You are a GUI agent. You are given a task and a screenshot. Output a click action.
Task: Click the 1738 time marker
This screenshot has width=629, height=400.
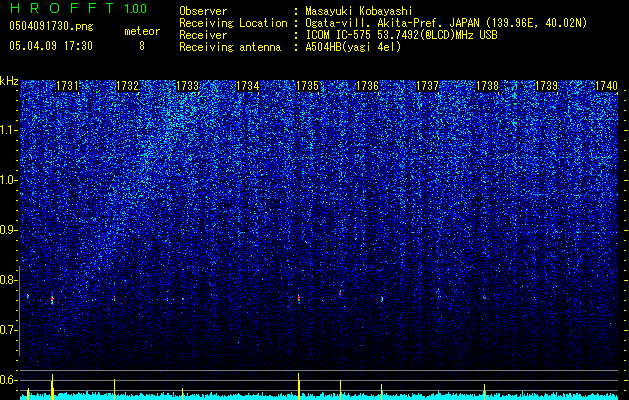click(487, 86)
